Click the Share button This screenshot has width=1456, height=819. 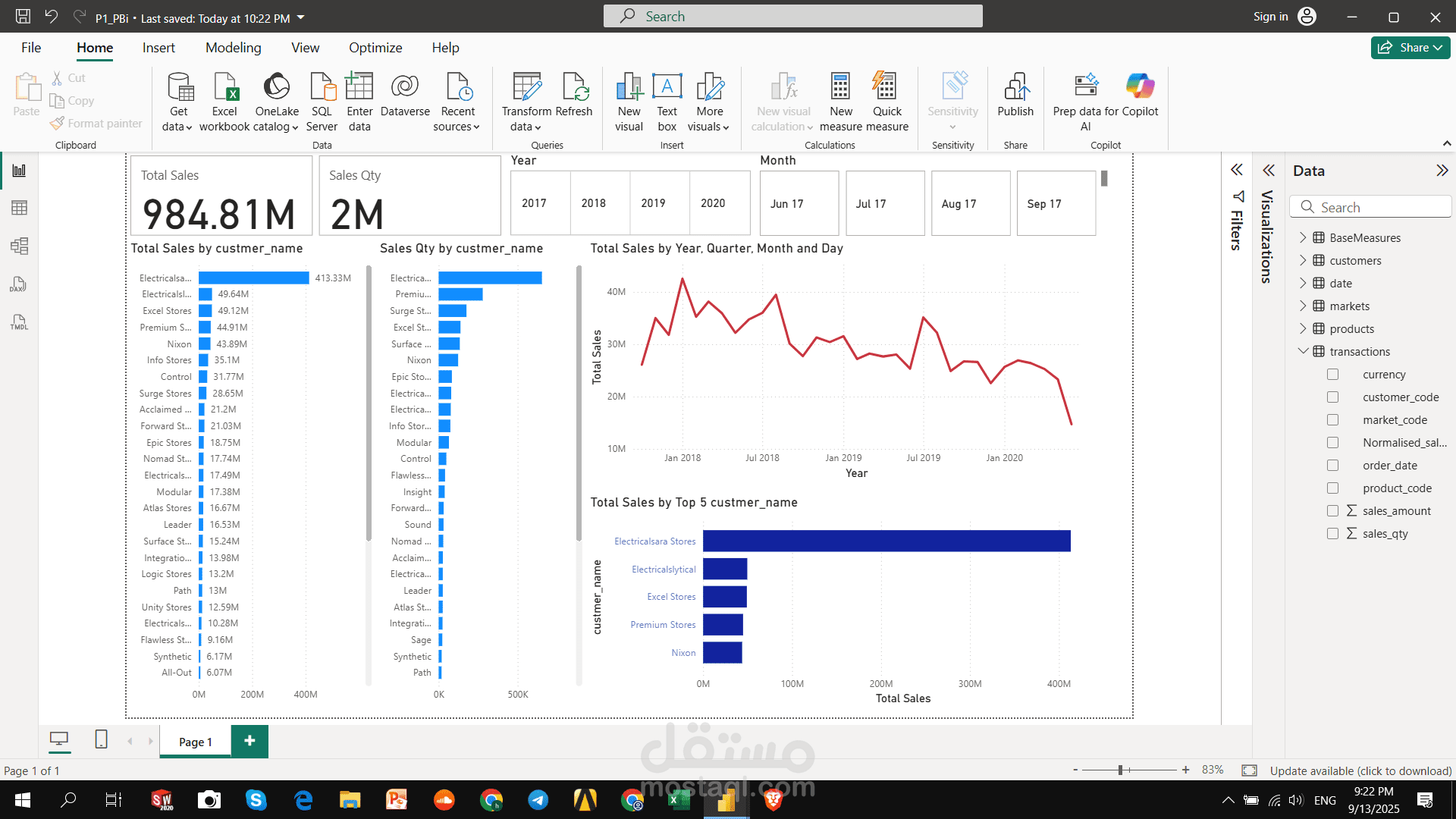pyautogui.click(x=1410, y=48)
